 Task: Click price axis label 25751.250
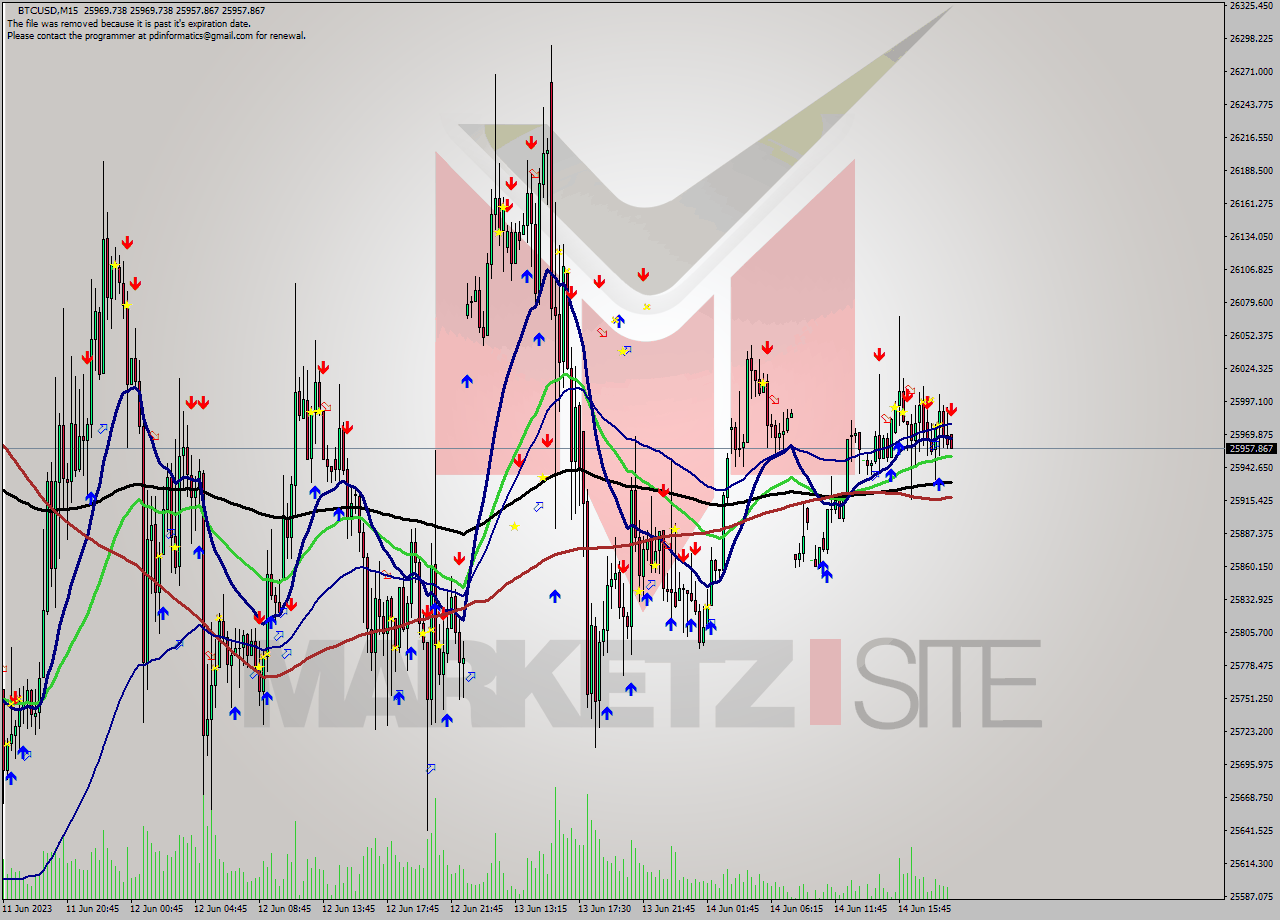(1251, 698)
